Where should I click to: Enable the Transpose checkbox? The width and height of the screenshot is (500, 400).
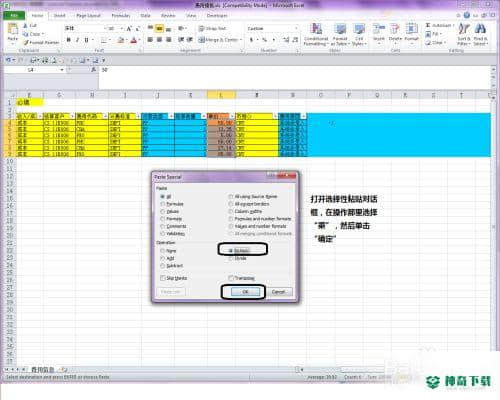[231, 278]
